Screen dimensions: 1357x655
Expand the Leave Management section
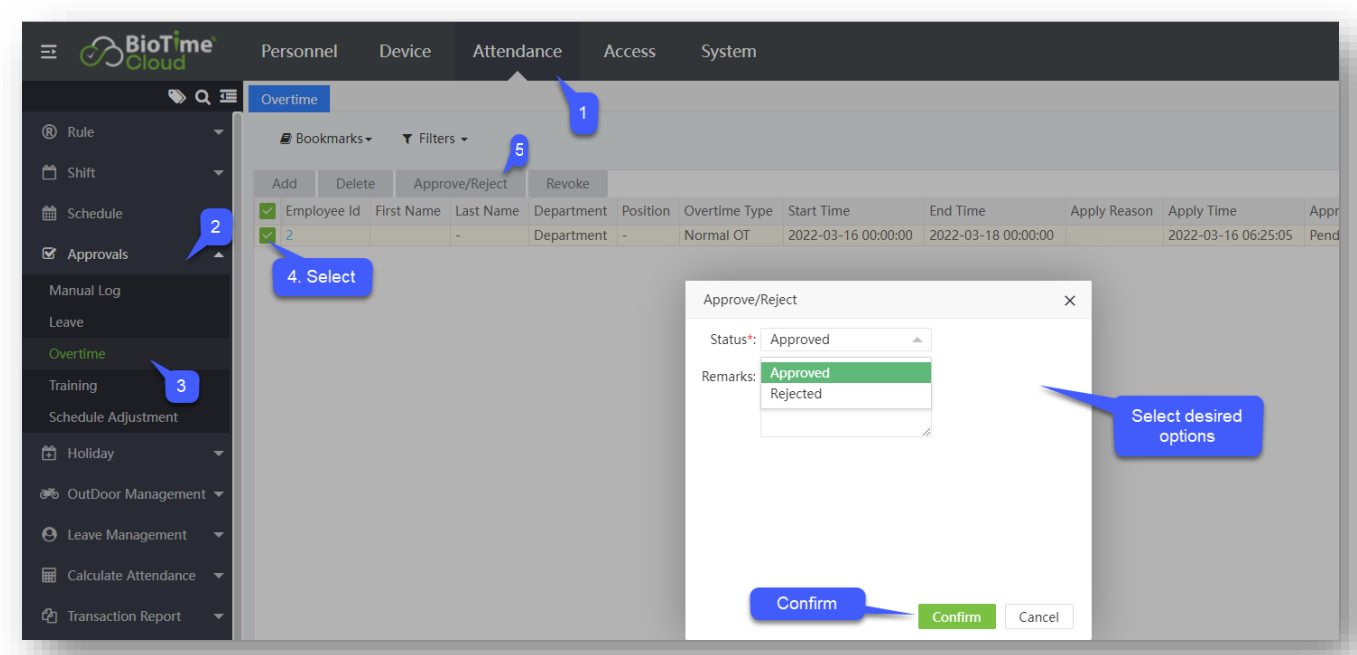click(127, 535)
